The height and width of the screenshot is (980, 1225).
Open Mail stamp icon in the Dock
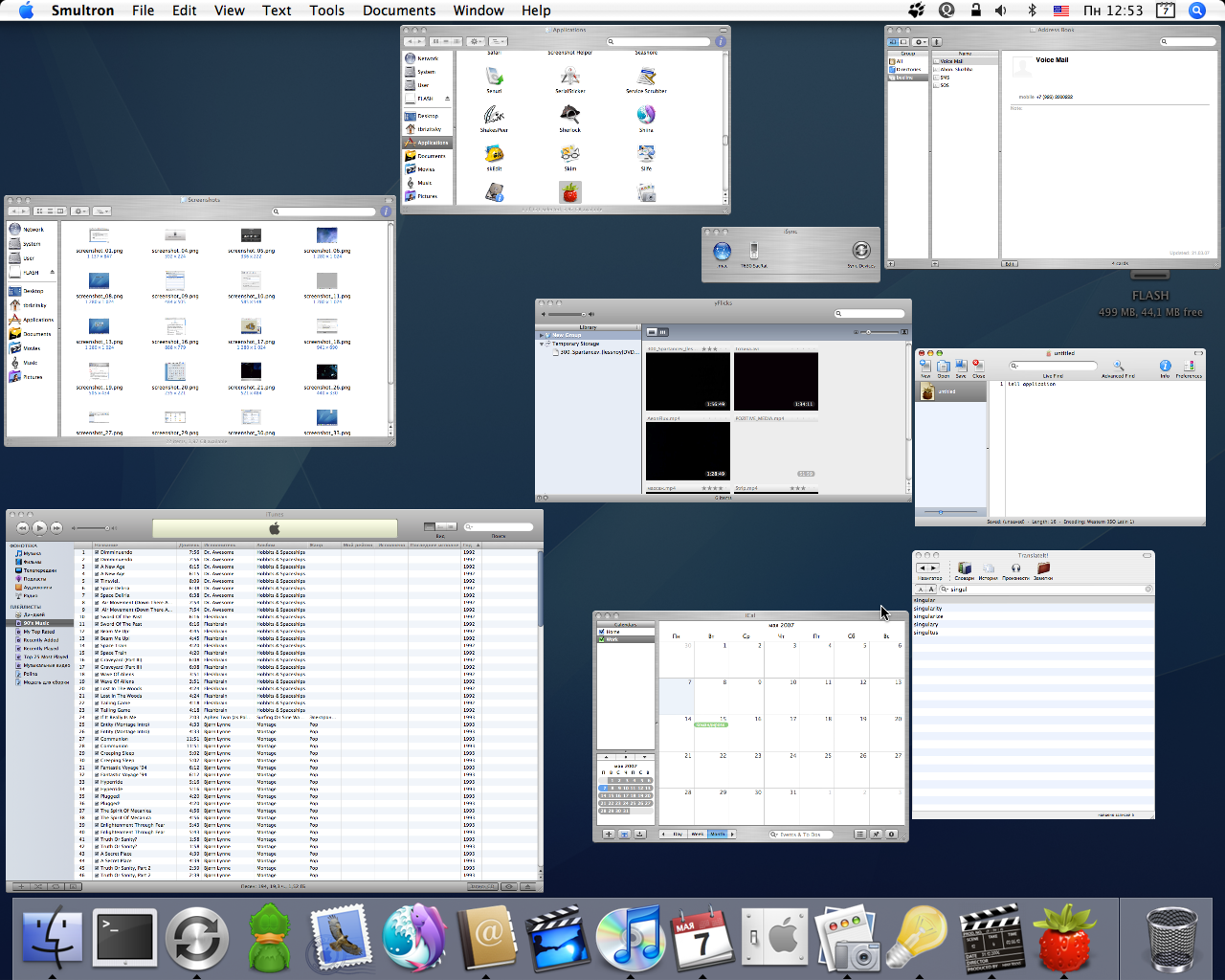(x=340, y=938)
